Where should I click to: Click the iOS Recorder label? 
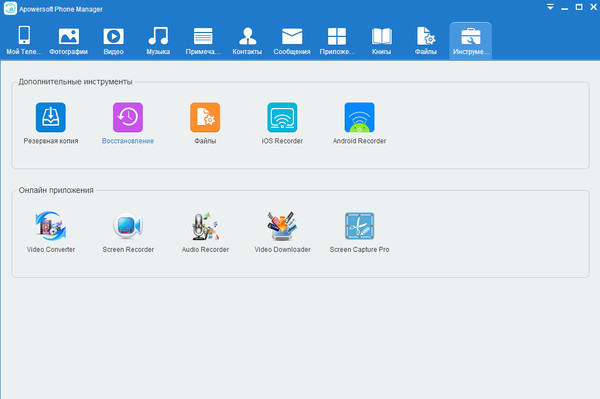tap(282, 141)
